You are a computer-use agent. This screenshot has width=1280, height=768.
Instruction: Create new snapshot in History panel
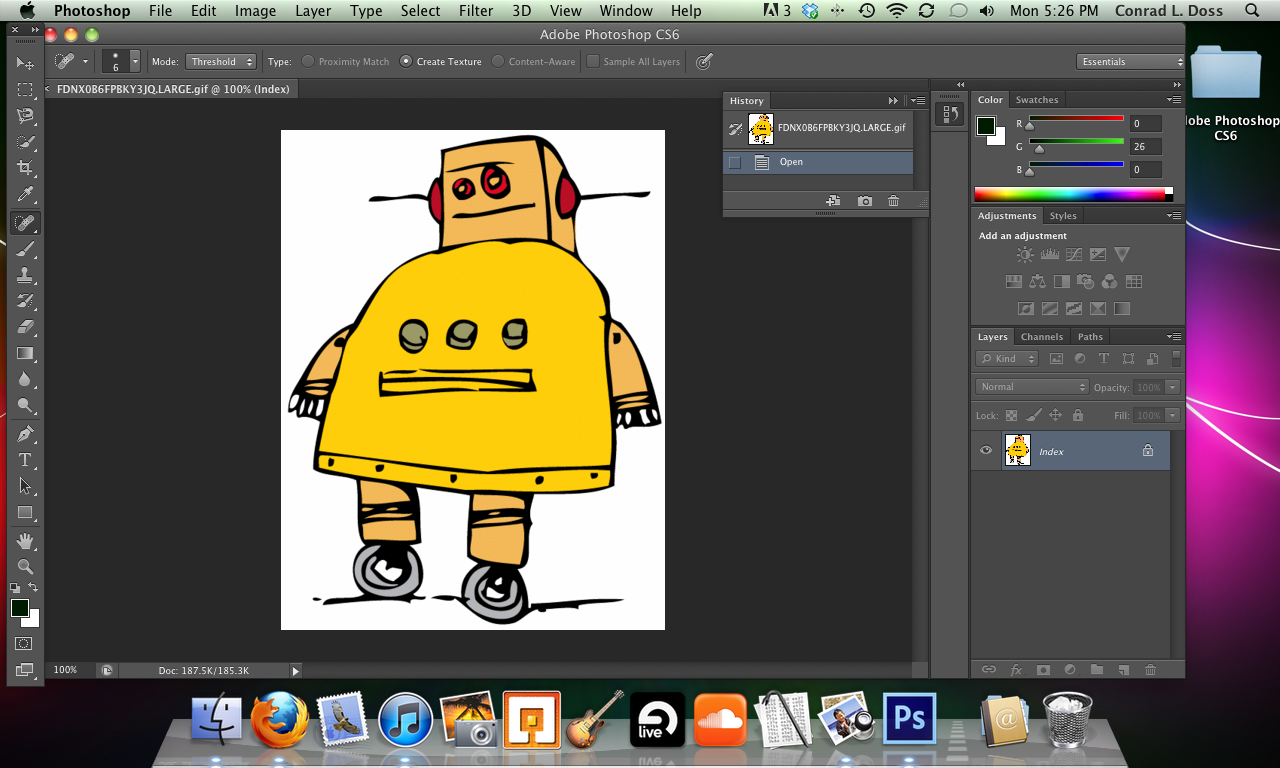coord(865,201)
